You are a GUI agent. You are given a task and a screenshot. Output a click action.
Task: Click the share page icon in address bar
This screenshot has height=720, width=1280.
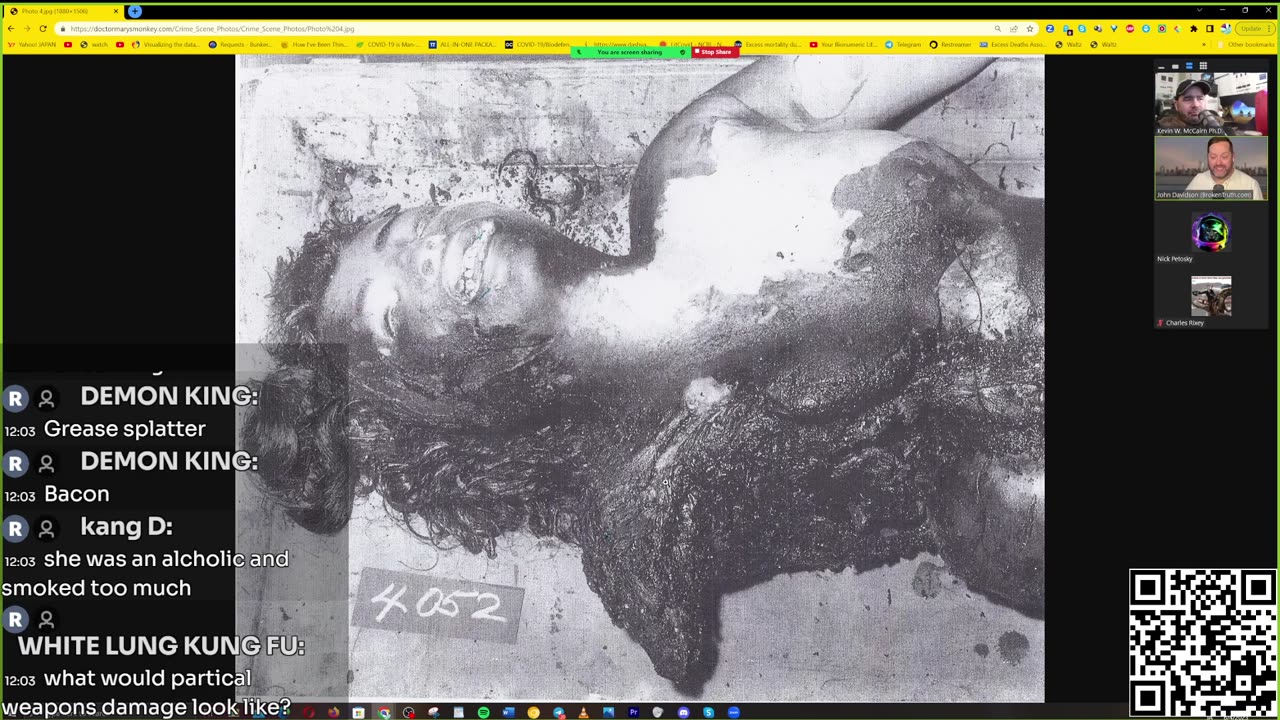point(1013,29)
